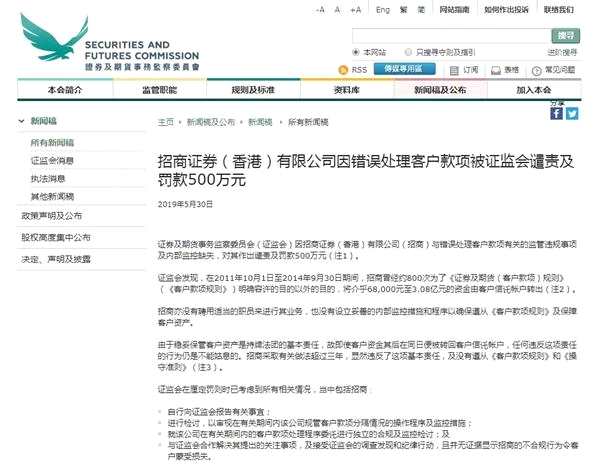This screenshot has height=465, width=600.
Task: Click 所有新闻稿 at the end of the breadcrumb
Action: pyautogui.click(x=308, y=122)
